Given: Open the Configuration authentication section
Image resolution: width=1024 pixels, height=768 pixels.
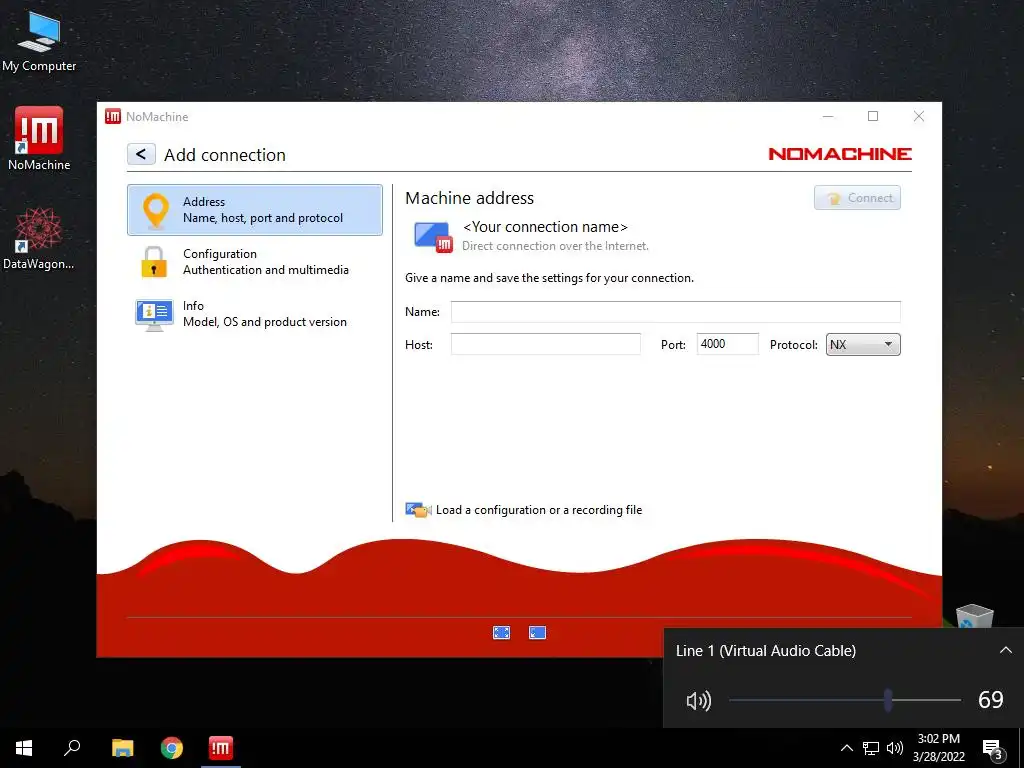Looking at the screenshot, I should tap(255, 262).
